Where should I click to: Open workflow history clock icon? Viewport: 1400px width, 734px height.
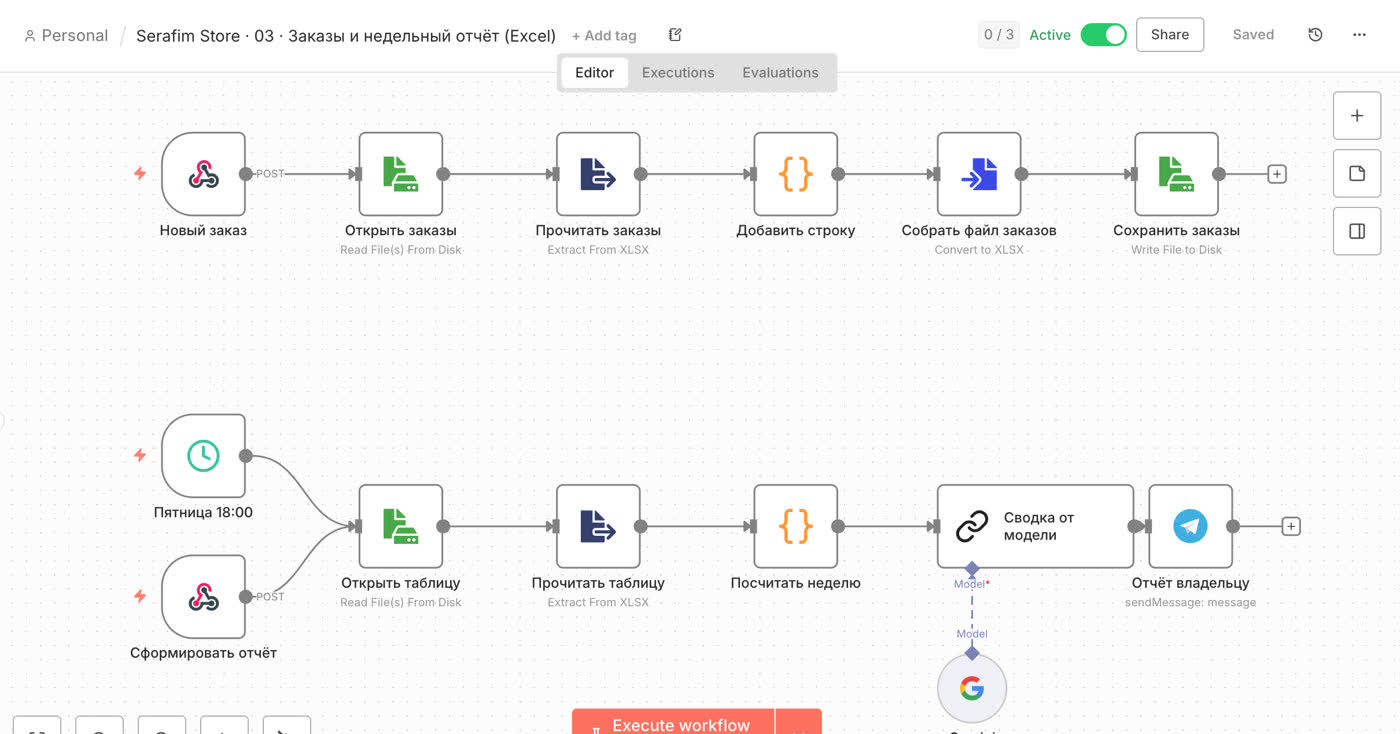[1315, 35]
